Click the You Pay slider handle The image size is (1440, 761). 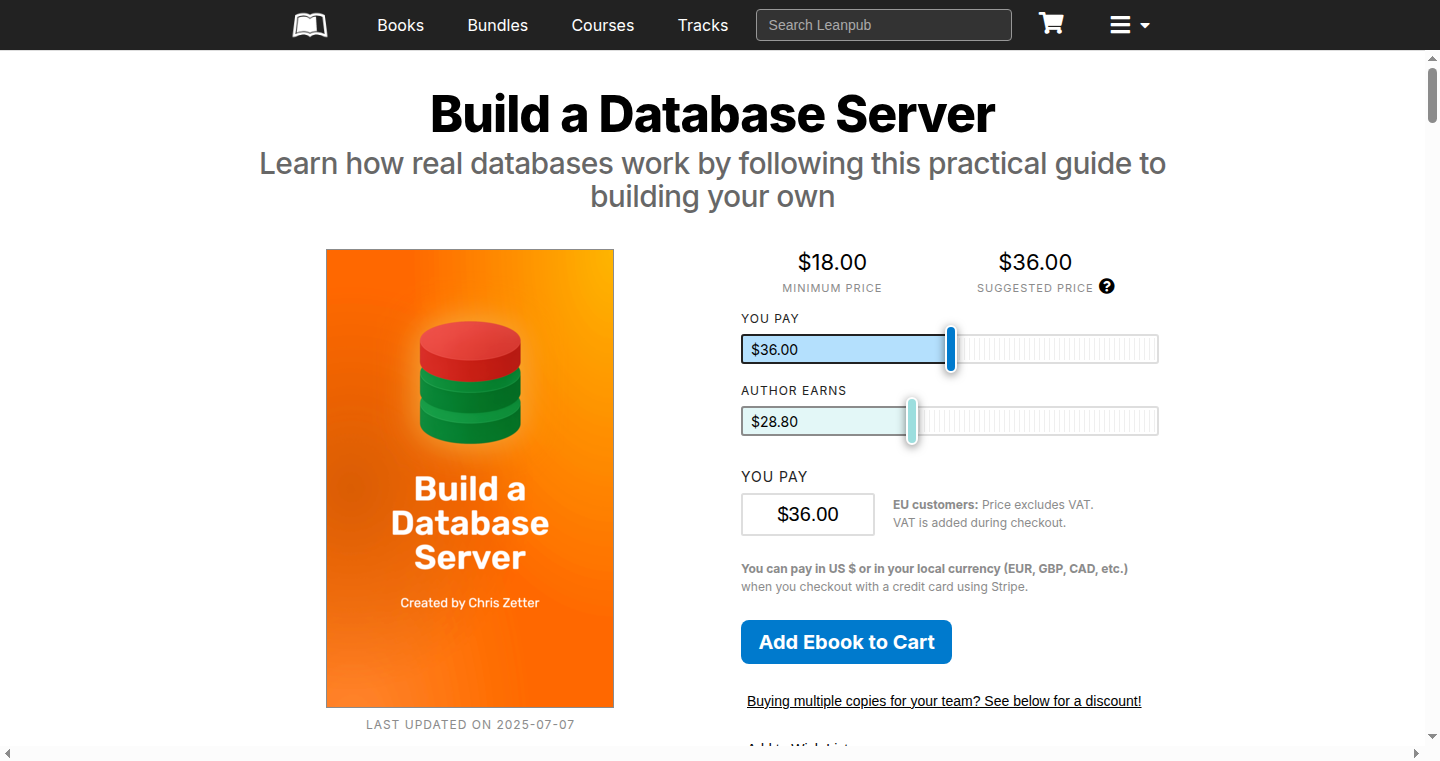(x=951, y=349)
